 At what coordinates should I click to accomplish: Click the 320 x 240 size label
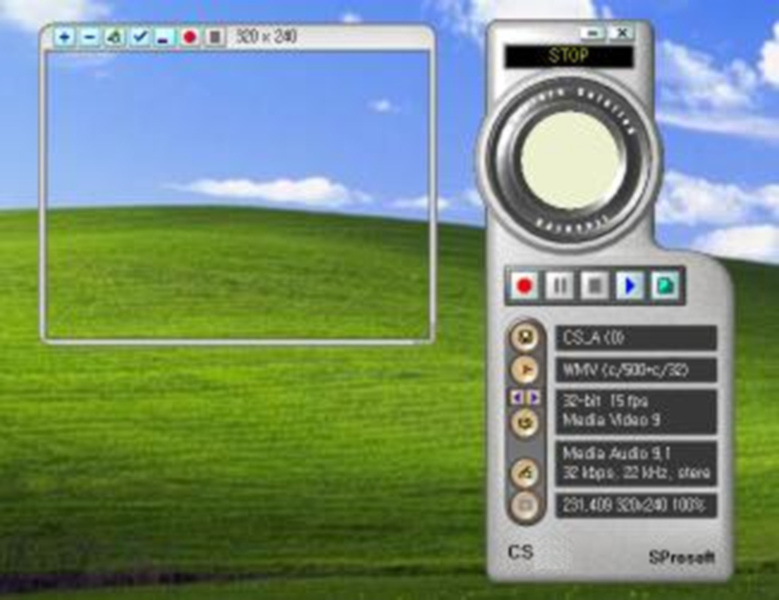click(266, 36)
